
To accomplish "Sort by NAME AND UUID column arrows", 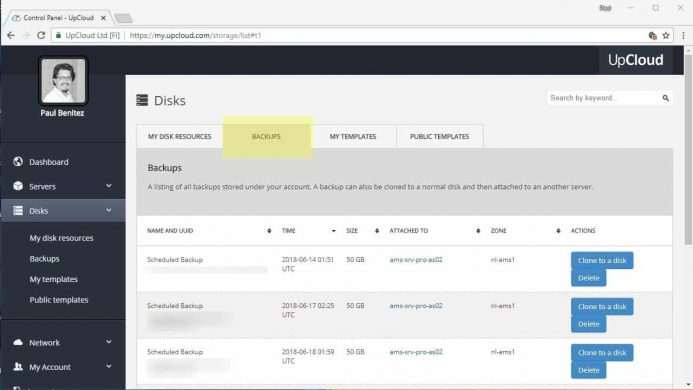I will pyautogui.click(x=269, y=231).
